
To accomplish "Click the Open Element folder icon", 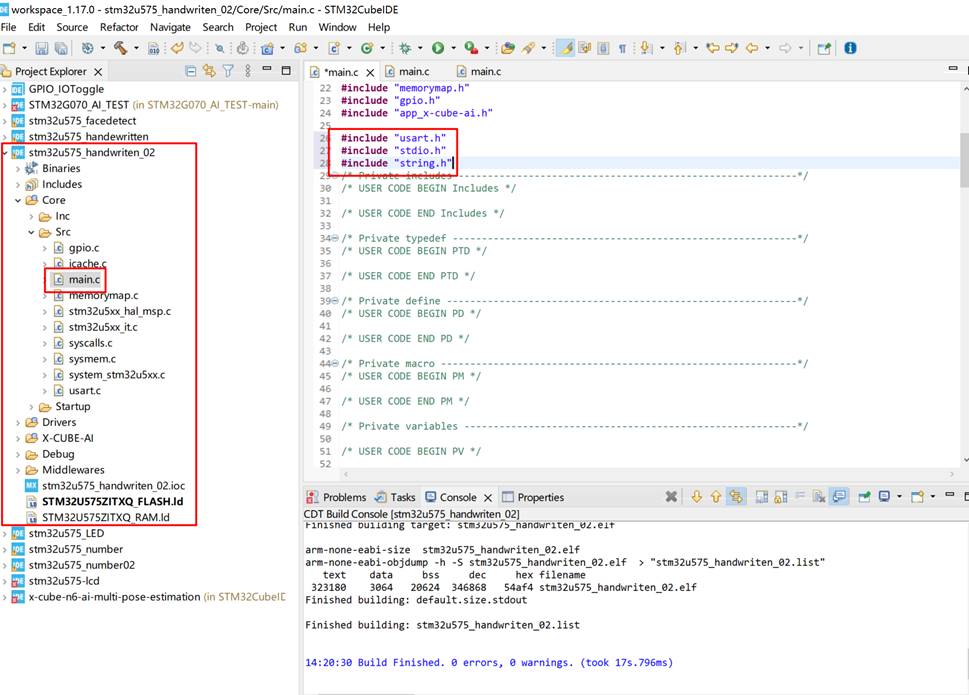I will point(508,48).
